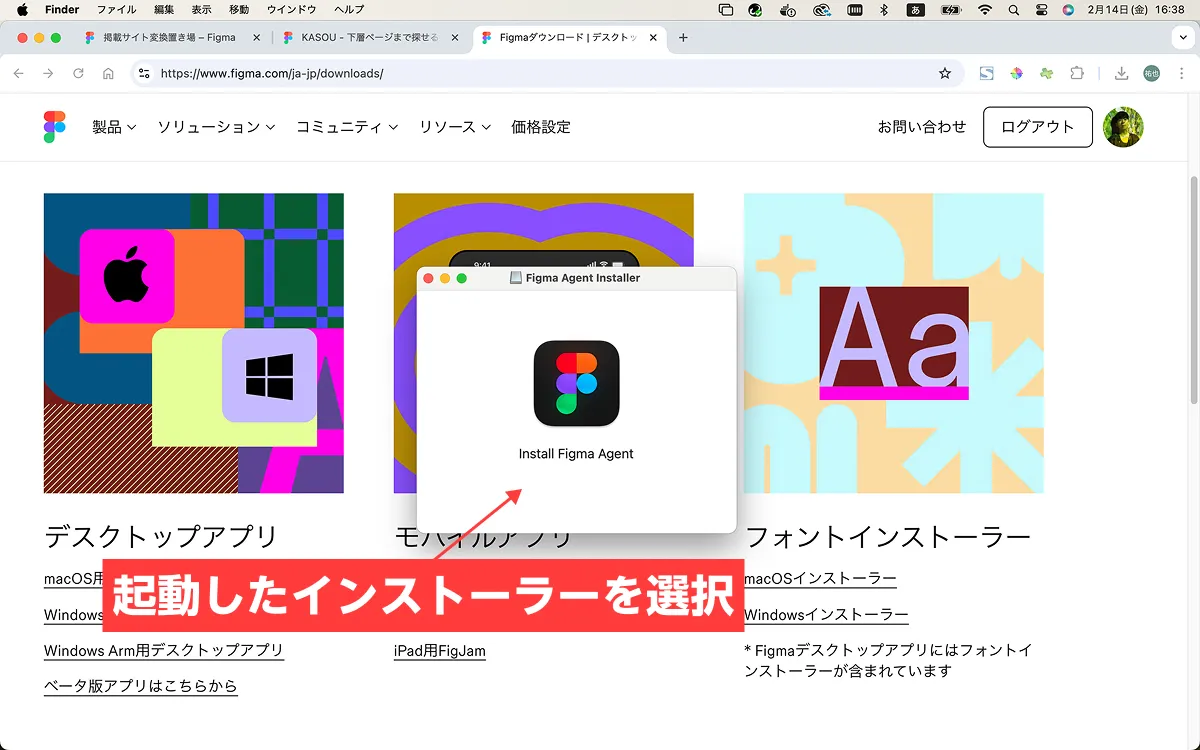Viewport: 1200px width, 750px height.
Task: Open the Chrome tab list chevron
Action: click(x=1183, y=38)
